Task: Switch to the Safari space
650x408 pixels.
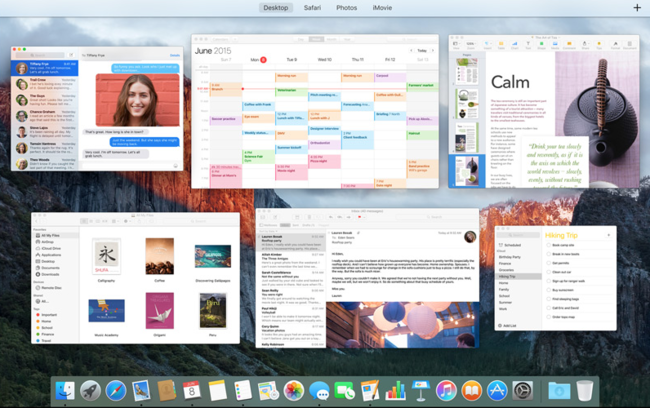Action: point(313,8)
